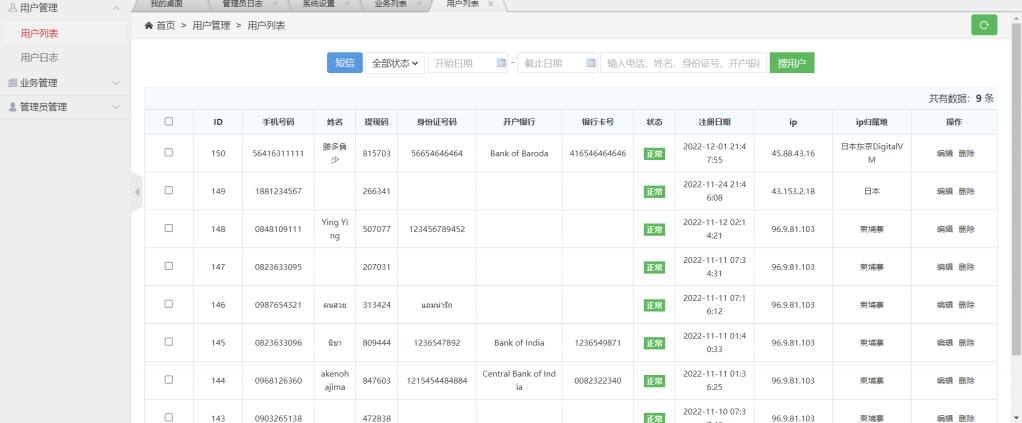Click phone number 56416311111
The height and width of the screenshot is (423, 1022).
coord(278,154)
